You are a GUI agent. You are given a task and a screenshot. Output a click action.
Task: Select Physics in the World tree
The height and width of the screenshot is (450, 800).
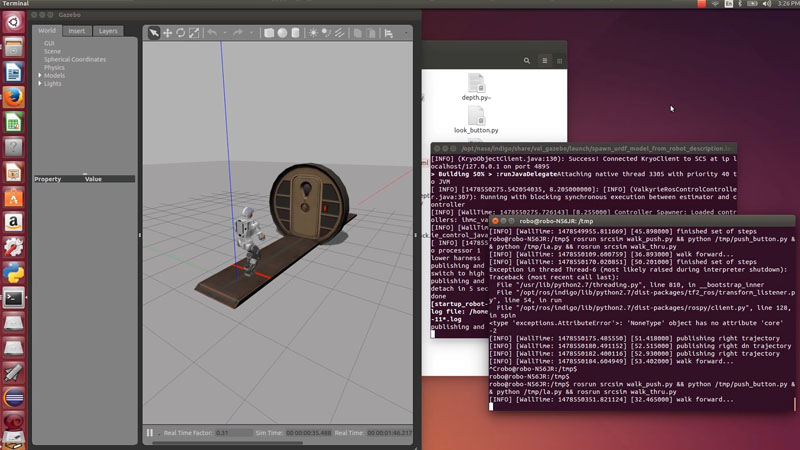[54, 67]
